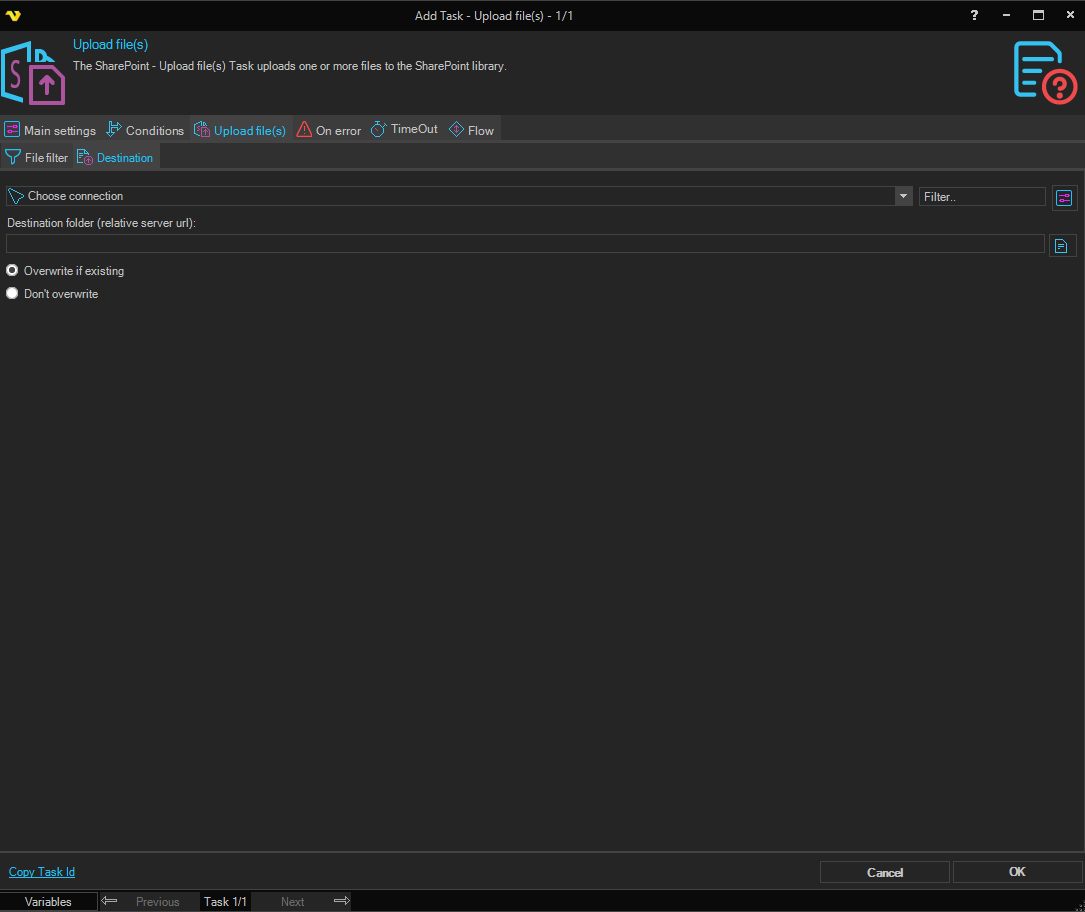Select Don't overwrite option

click(53, 293)
